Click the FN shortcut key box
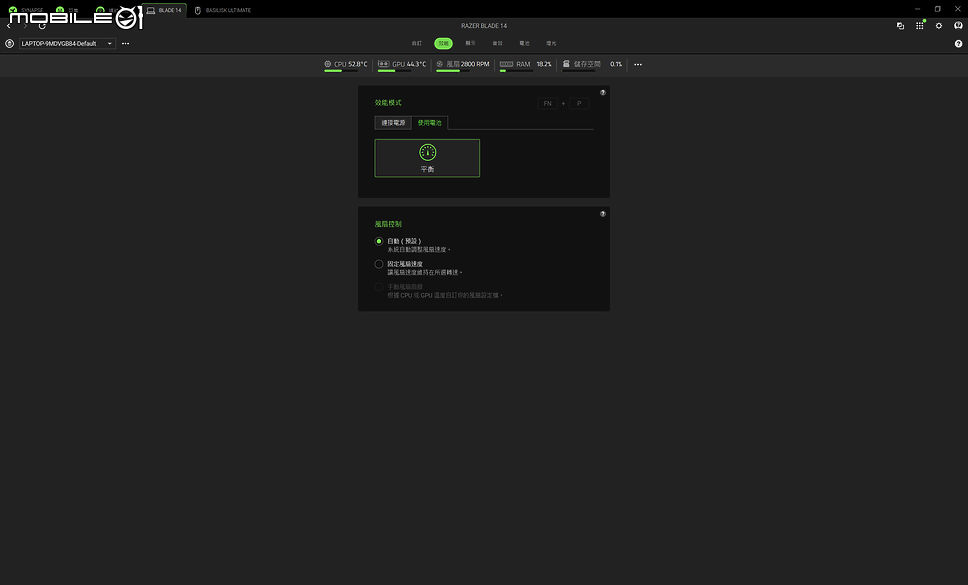 pos(548,104)
